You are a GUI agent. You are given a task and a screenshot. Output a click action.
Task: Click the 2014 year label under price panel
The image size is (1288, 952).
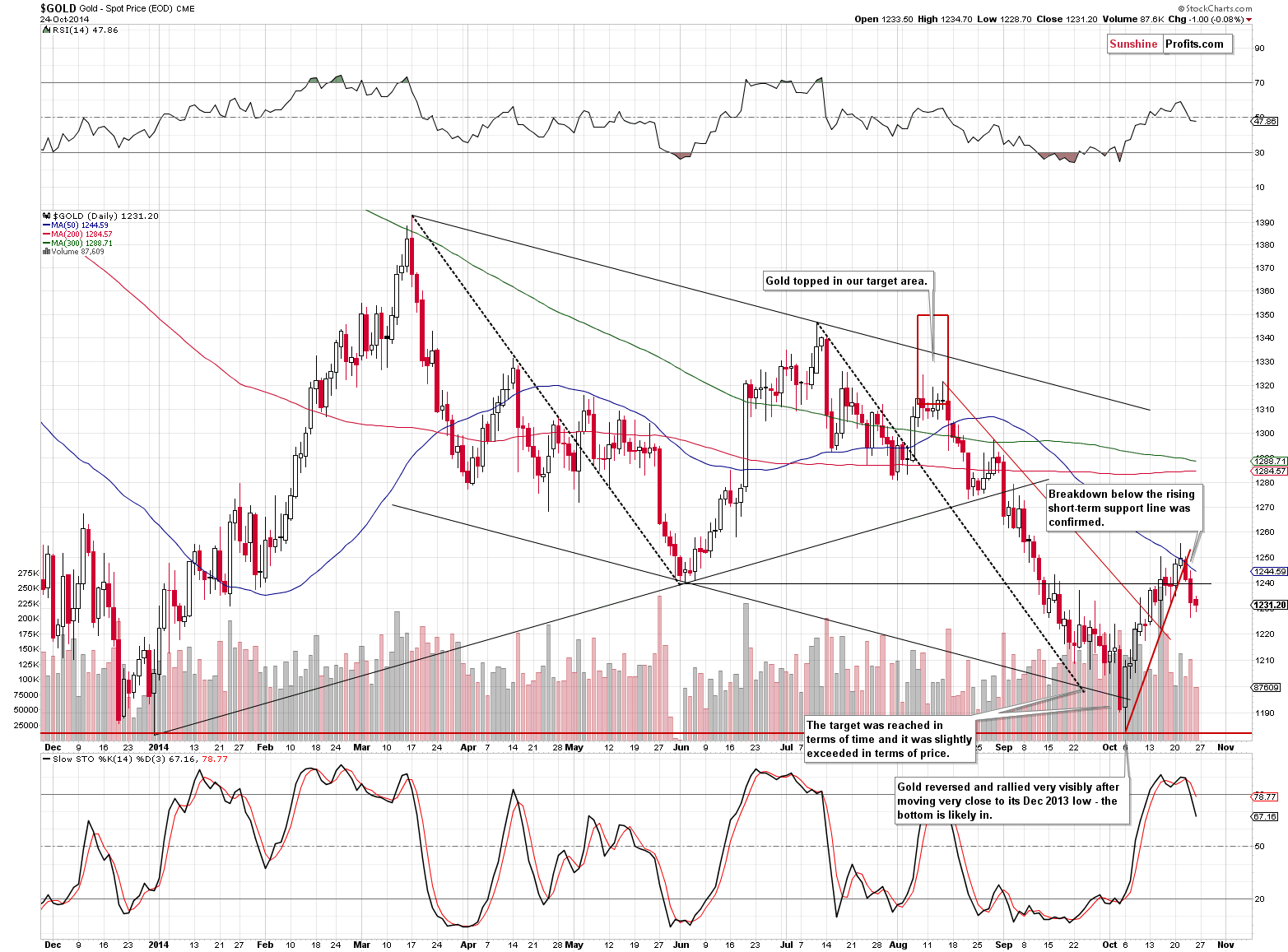[158, 747]
